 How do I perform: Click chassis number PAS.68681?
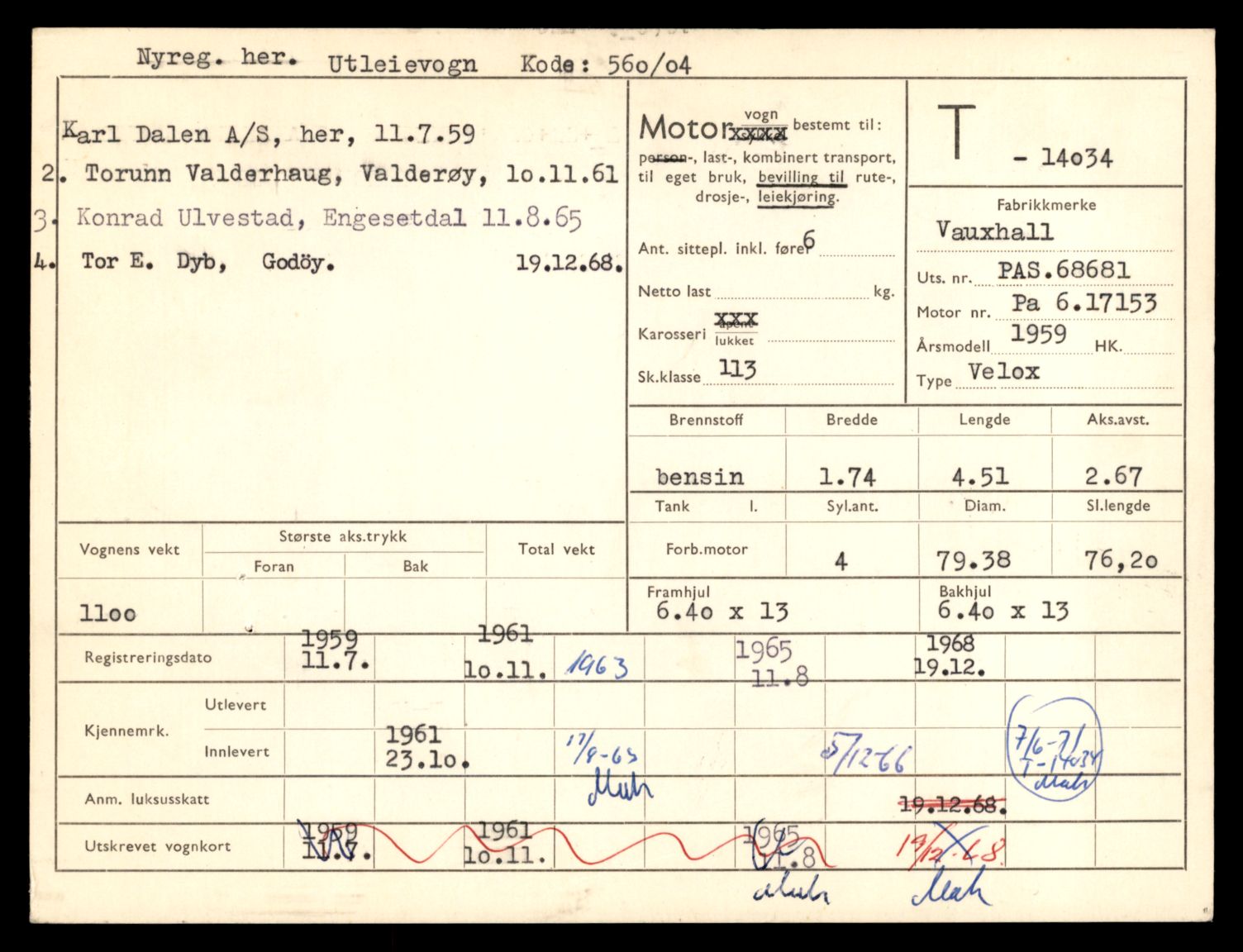(x=1063, y=269)
